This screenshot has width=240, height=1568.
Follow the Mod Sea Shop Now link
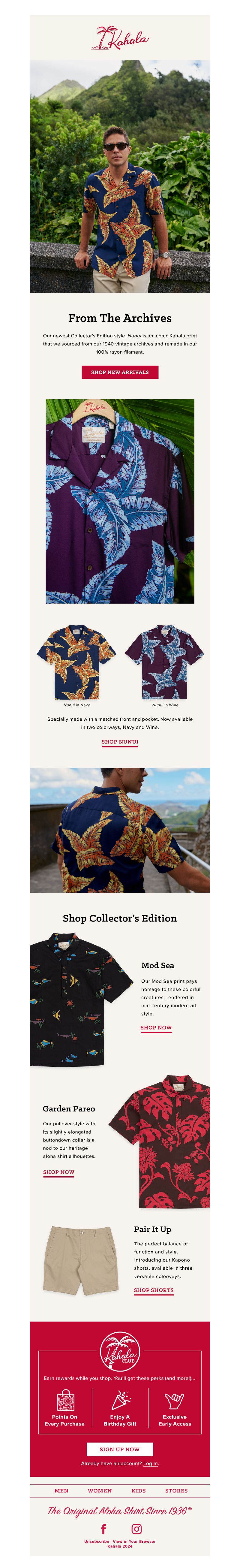pos(156,1027)
